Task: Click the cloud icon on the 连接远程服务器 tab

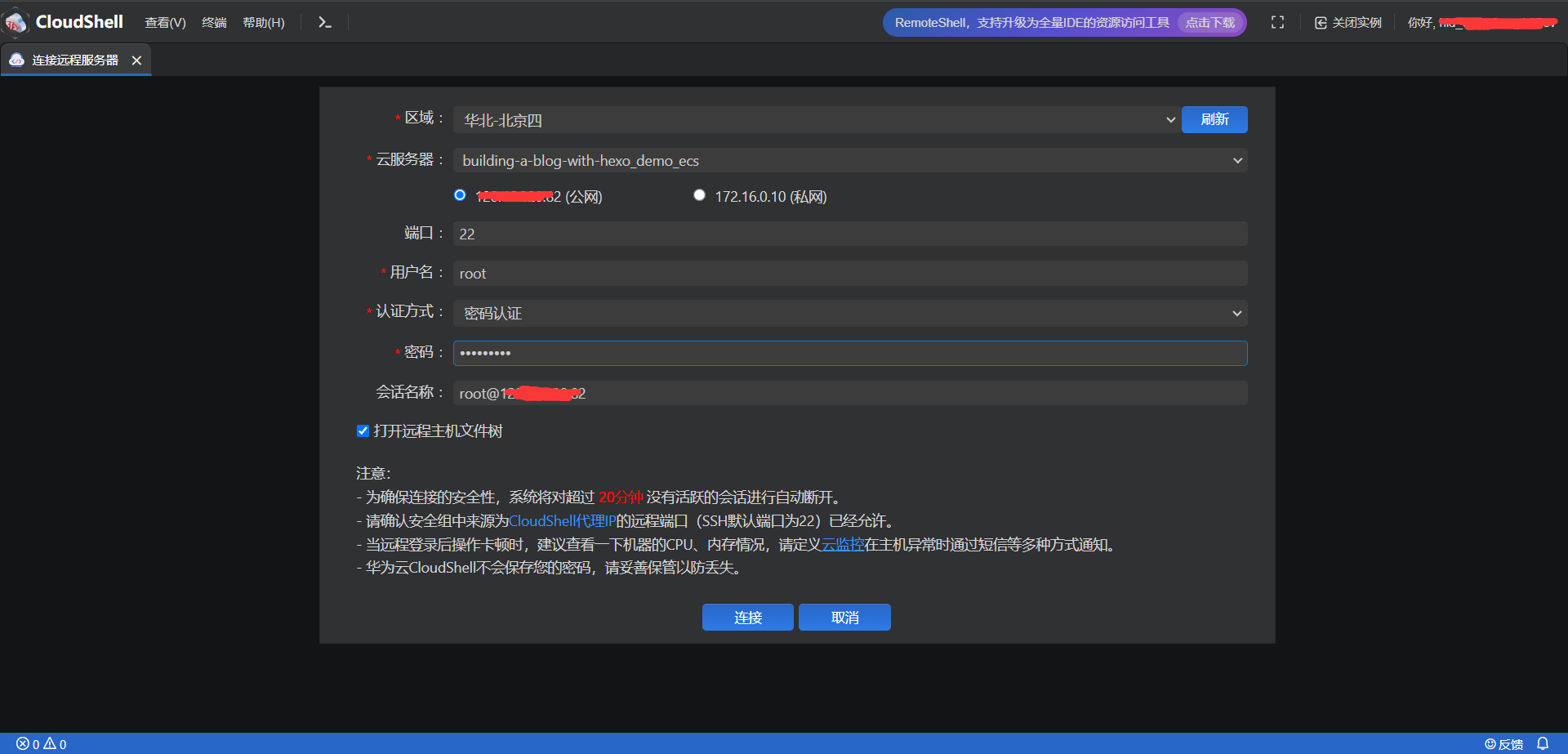Action: (x=16, y=59)
